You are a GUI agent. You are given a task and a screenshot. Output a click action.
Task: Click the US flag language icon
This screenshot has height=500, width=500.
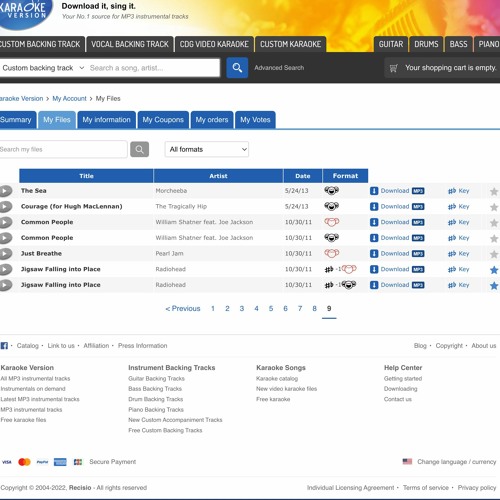pyautogui.click(x=407, y=462)
